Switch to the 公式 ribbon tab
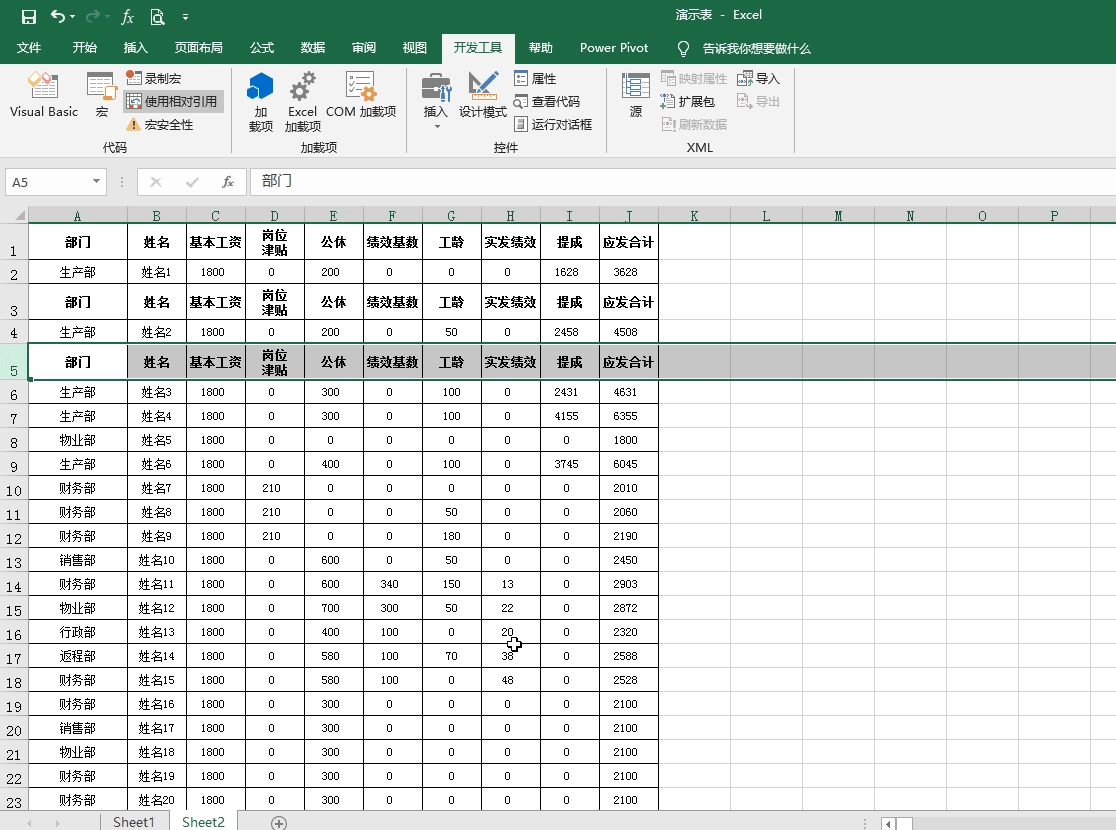This screenshot has width=1116, height=830. tap(261, 48)
